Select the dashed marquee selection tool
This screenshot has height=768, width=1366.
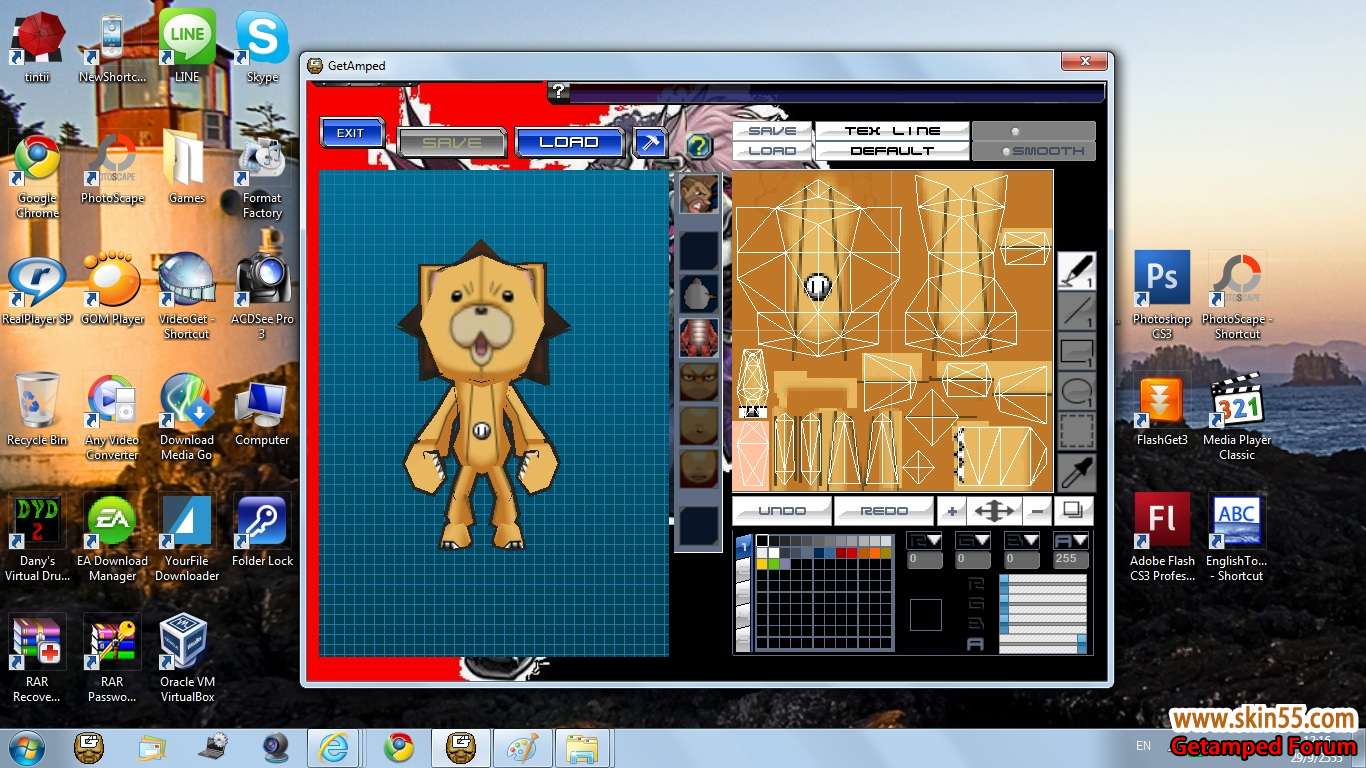point(1077,431)
